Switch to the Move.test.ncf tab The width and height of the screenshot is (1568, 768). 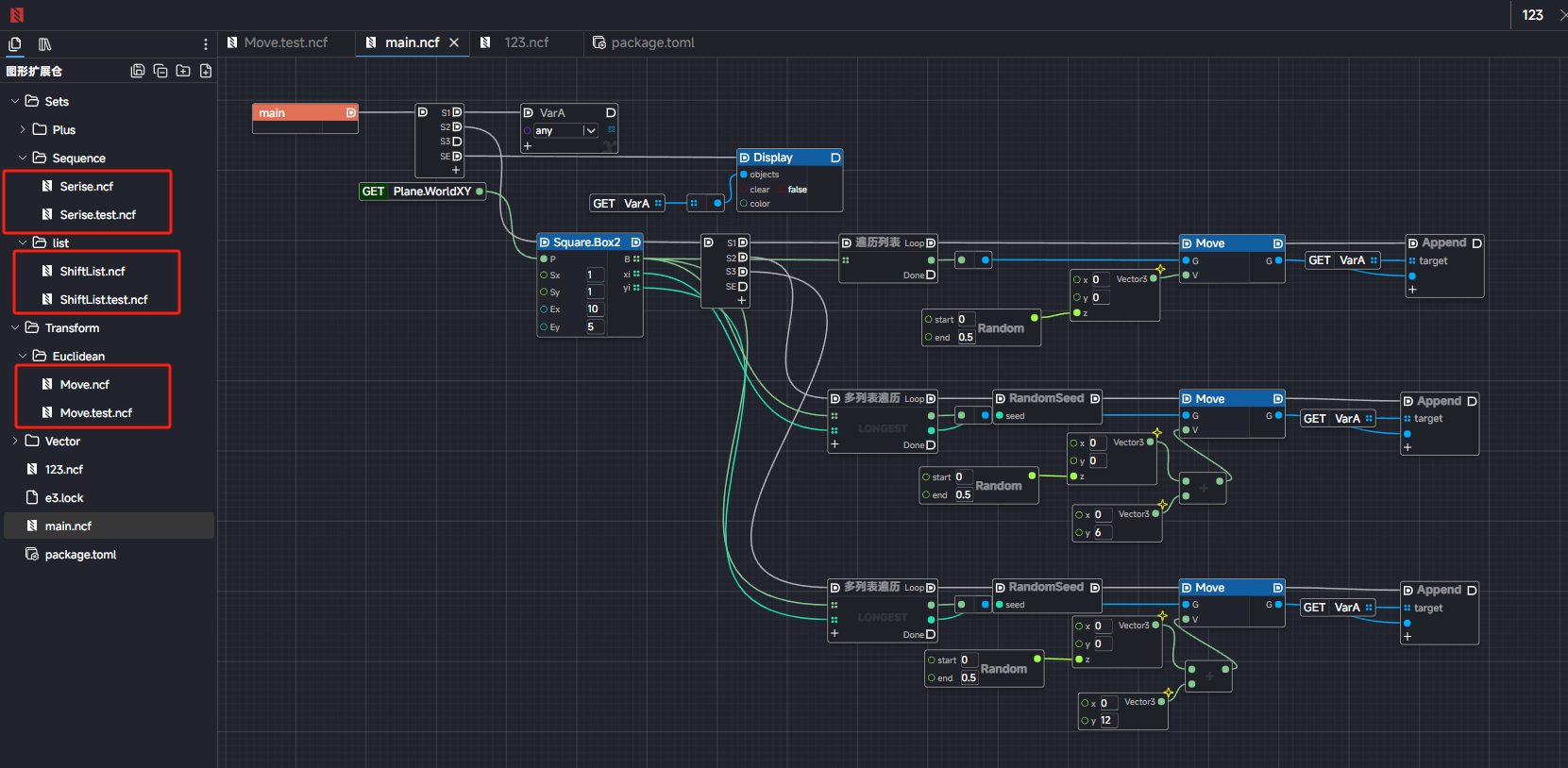(285, 42)
